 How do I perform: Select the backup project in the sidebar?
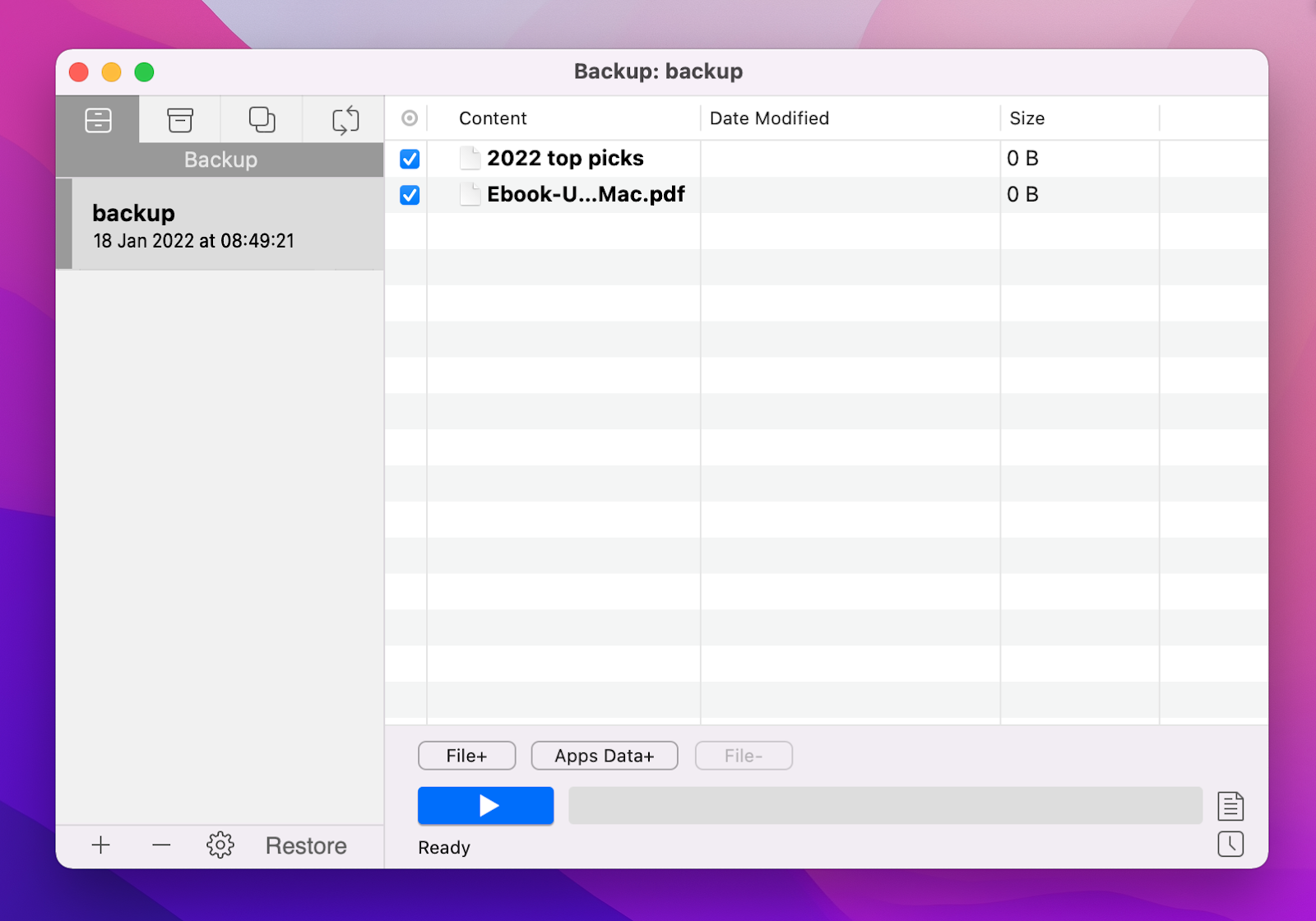220,224
